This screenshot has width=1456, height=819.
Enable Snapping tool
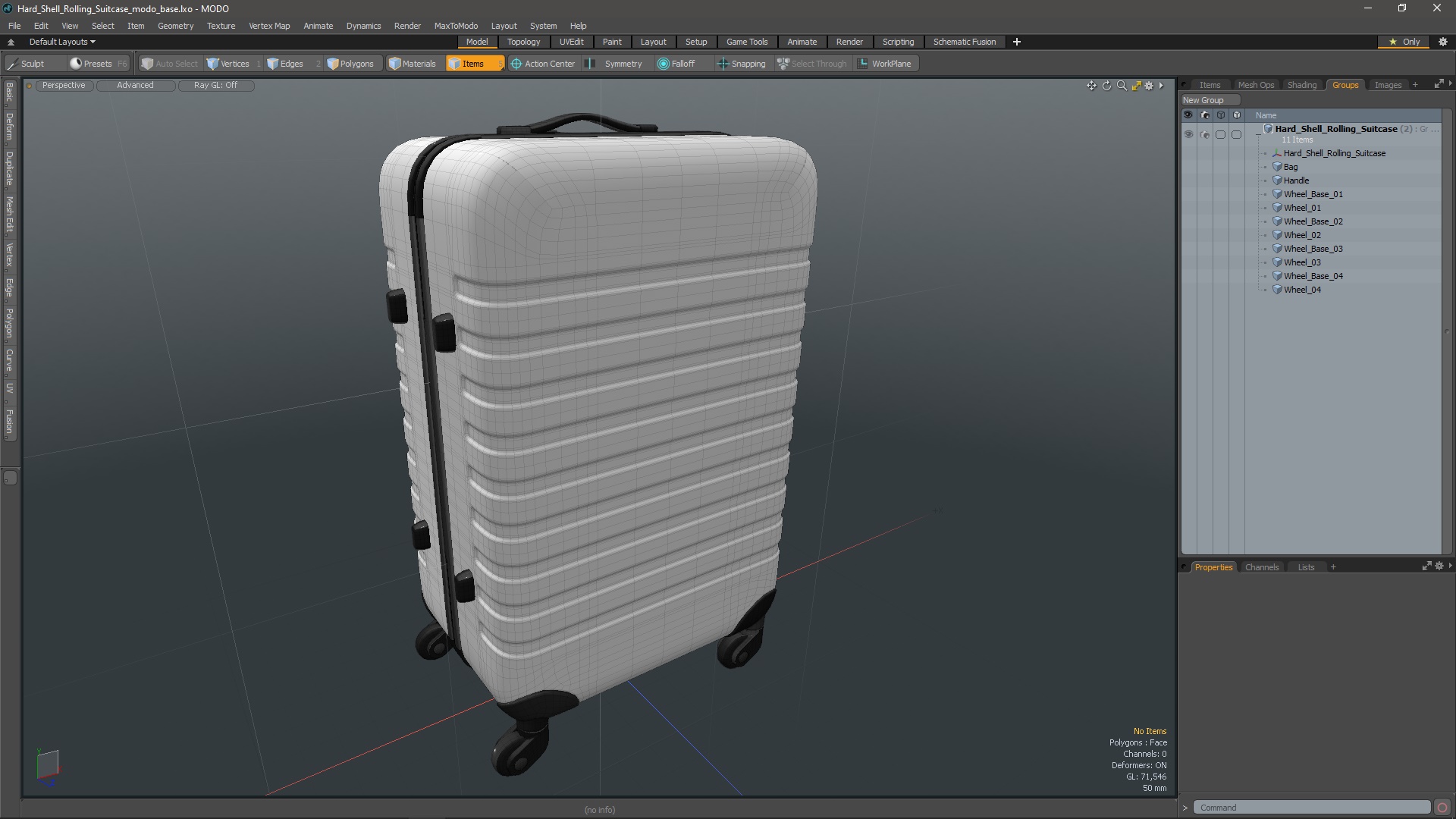[x=741, y=64]
